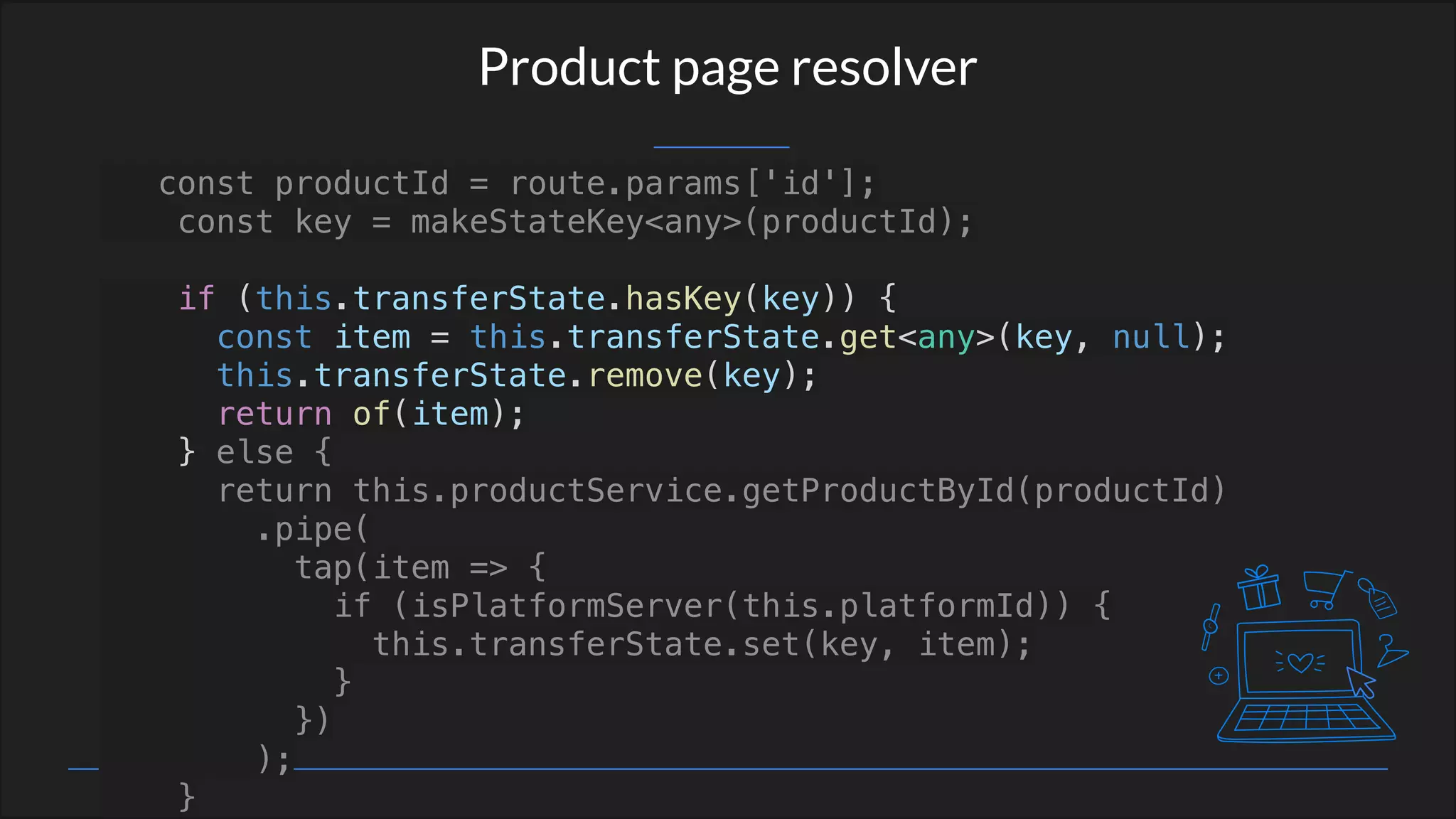Click the word remove in code
1456x819 pixels.
click(x=646, y=375)
